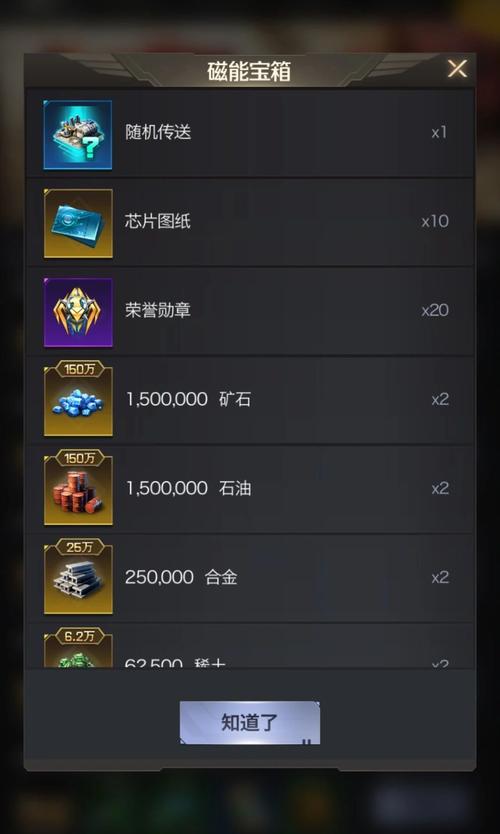
Task: Select the 荣誉勋章 label
Action: point(158,310)
